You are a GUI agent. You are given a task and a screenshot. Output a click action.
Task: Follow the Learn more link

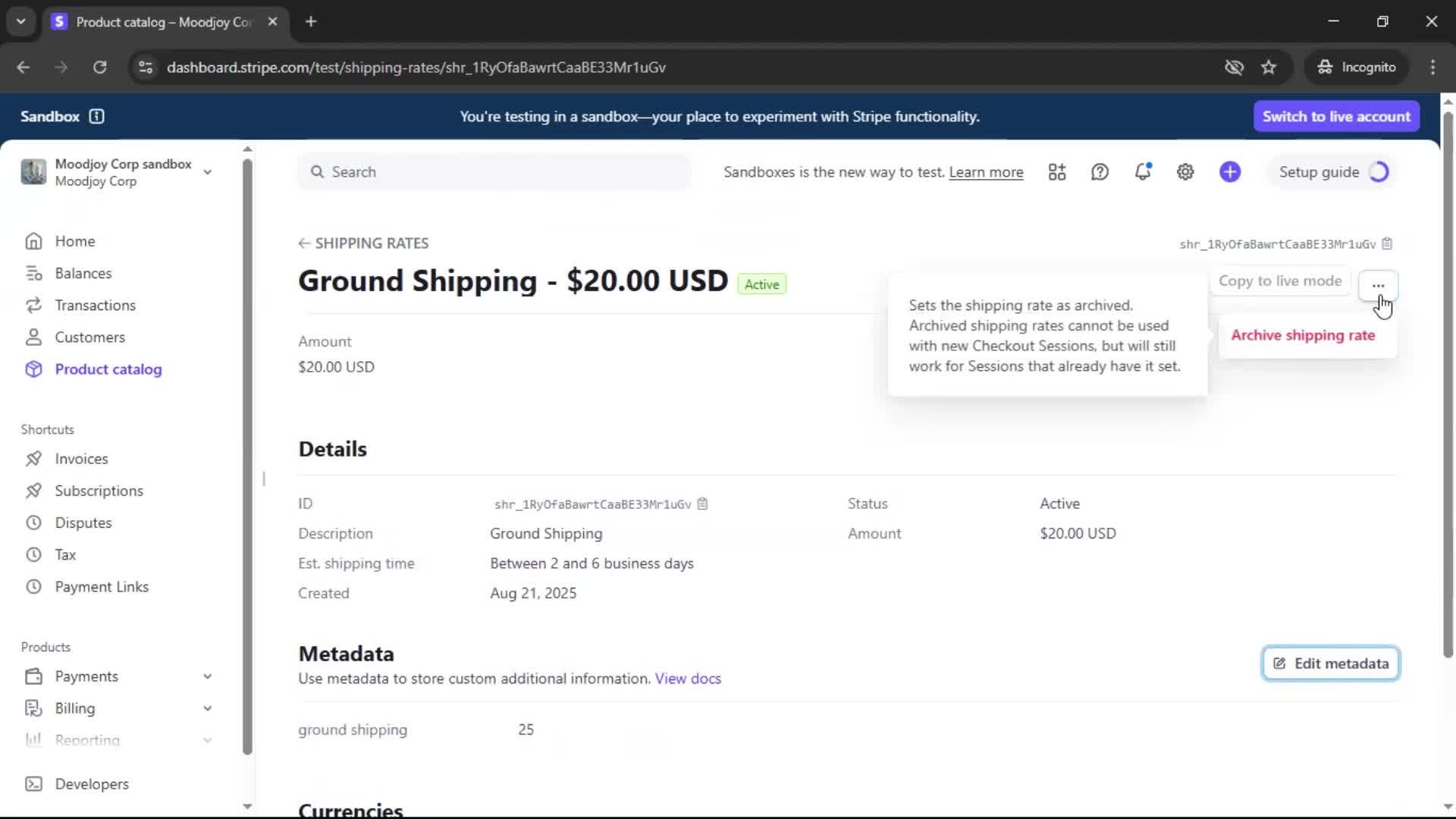pyautogui.click(x=986, y=172)
